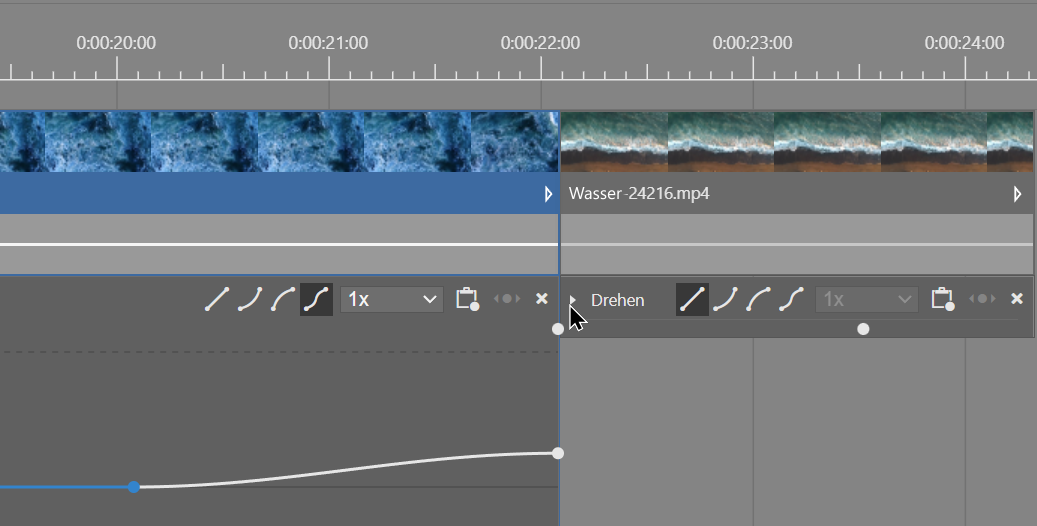
Task: Open the enabled 1x speed dropdown
Action: 392,300
